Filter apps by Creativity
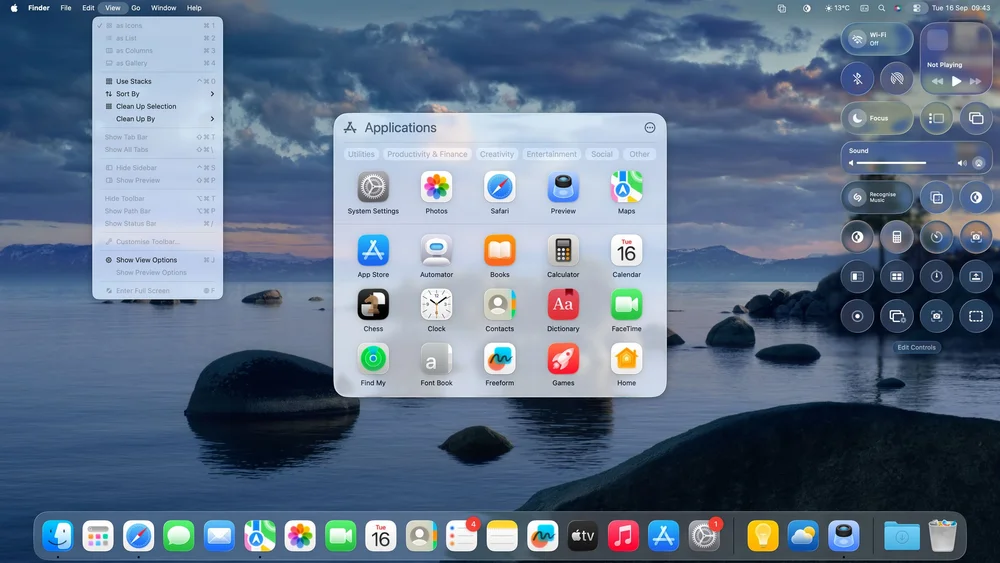Screen dimensions: 1000x563 pyautogui.click(x=497, y=154)
